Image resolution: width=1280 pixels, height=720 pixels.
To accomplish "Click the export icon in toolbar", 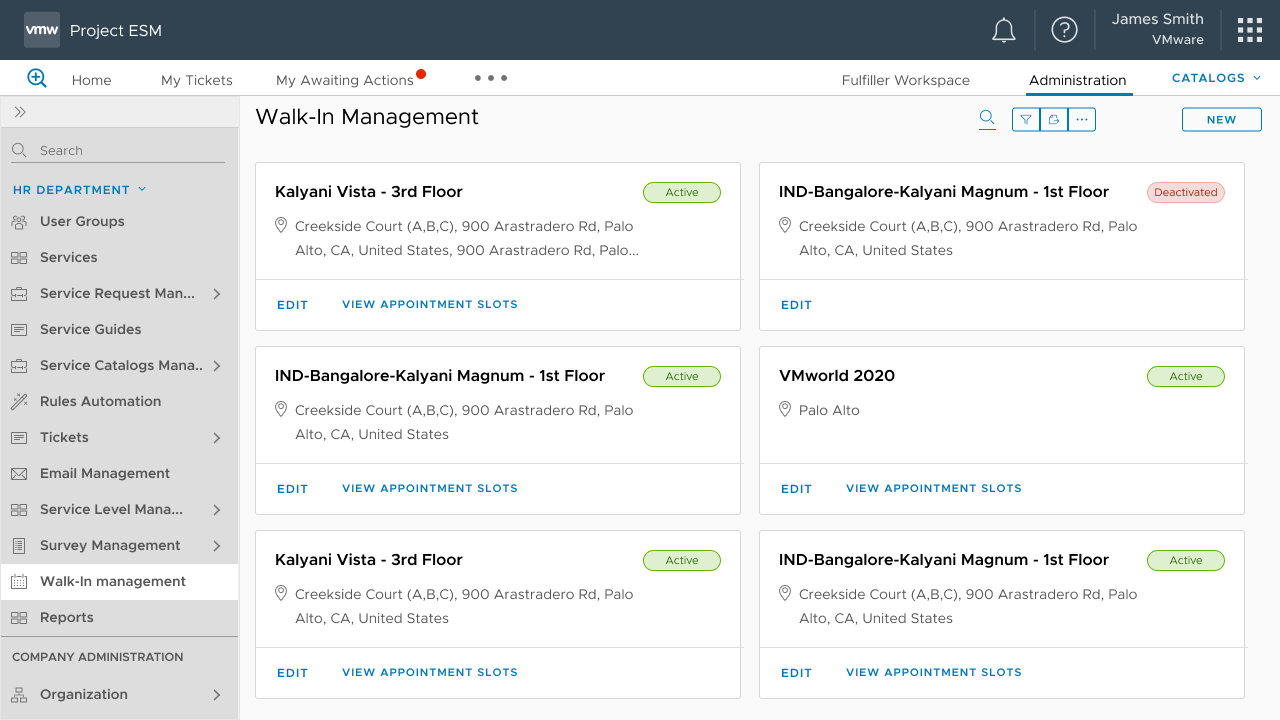I will [1054, 120].
